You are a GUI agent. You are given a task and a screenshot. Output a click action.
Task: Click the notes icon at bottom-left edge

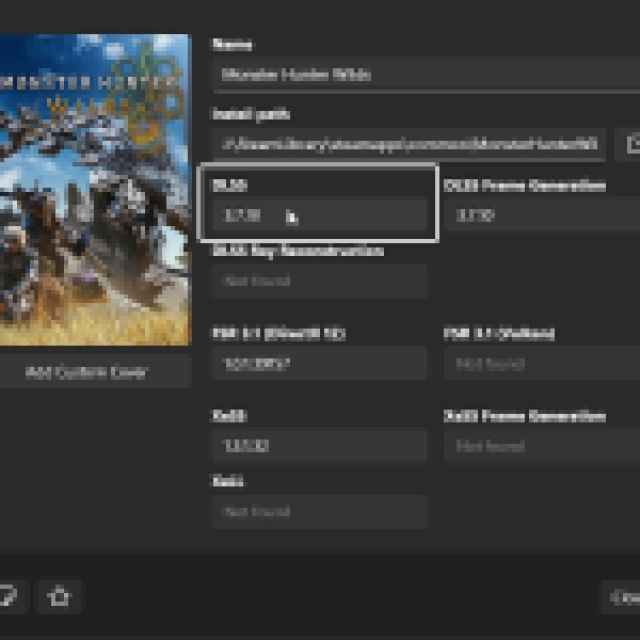[x=8, y=596]
